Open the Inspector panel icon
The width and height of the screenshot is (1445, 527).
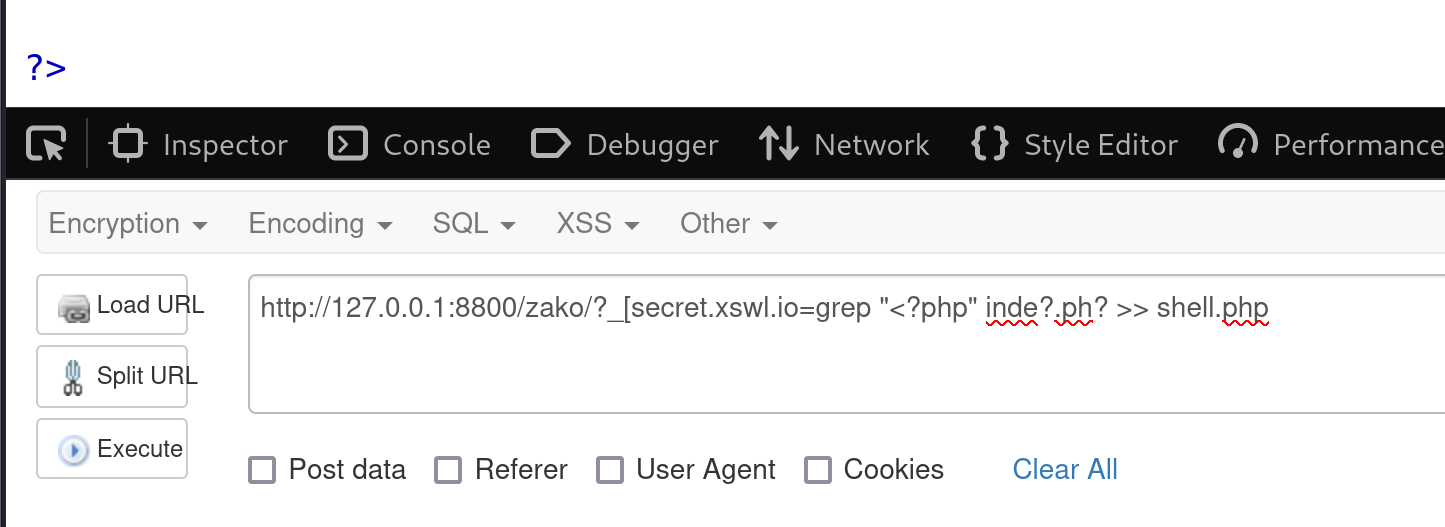coord(127,144)
